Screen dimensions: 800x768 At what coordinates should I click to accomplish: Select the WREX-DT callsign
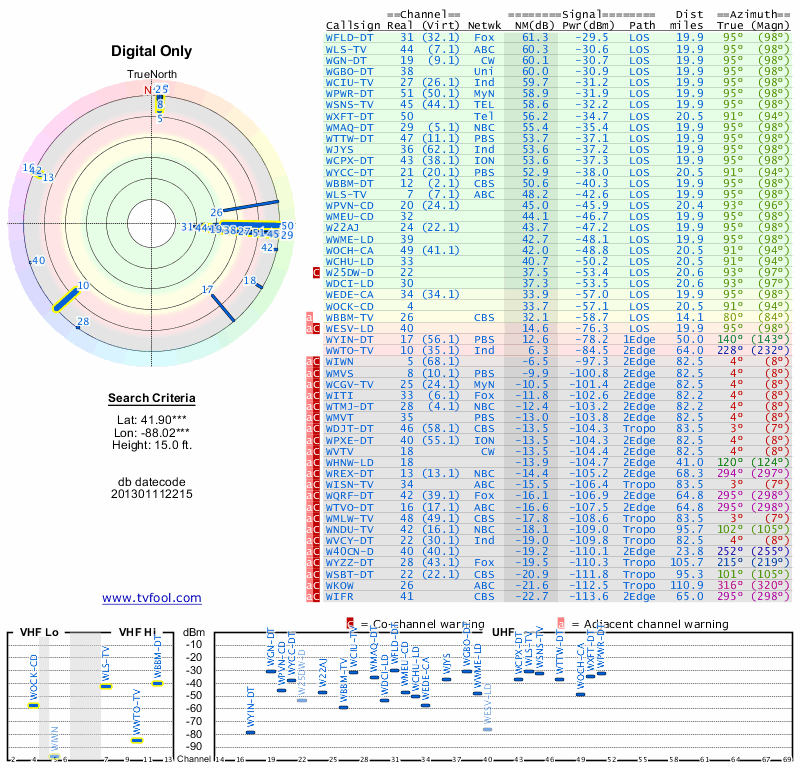pos(349,474)
